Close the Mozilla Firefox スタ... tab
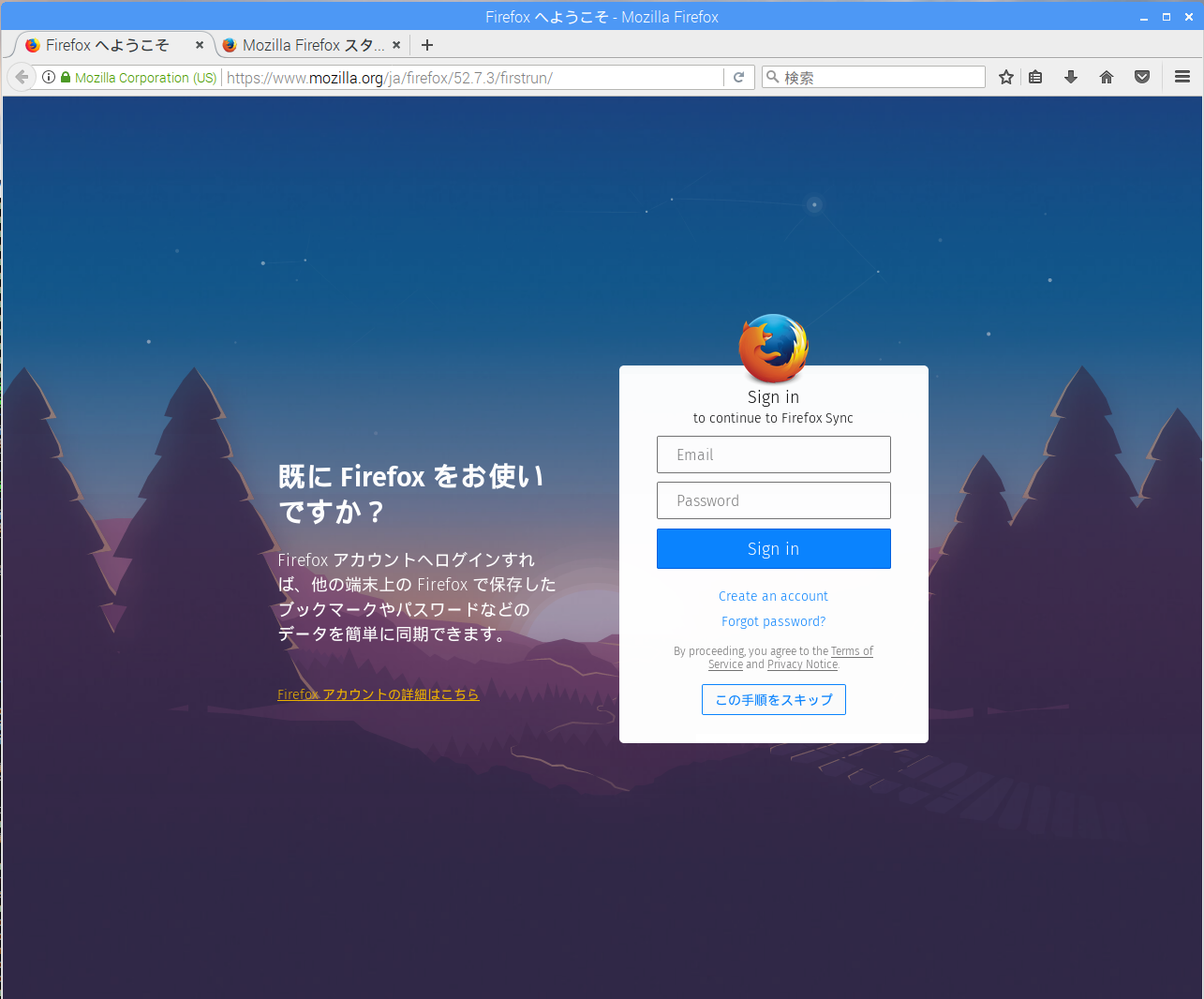The width and height of the screenshot is (1204, 999). [396, 45]
